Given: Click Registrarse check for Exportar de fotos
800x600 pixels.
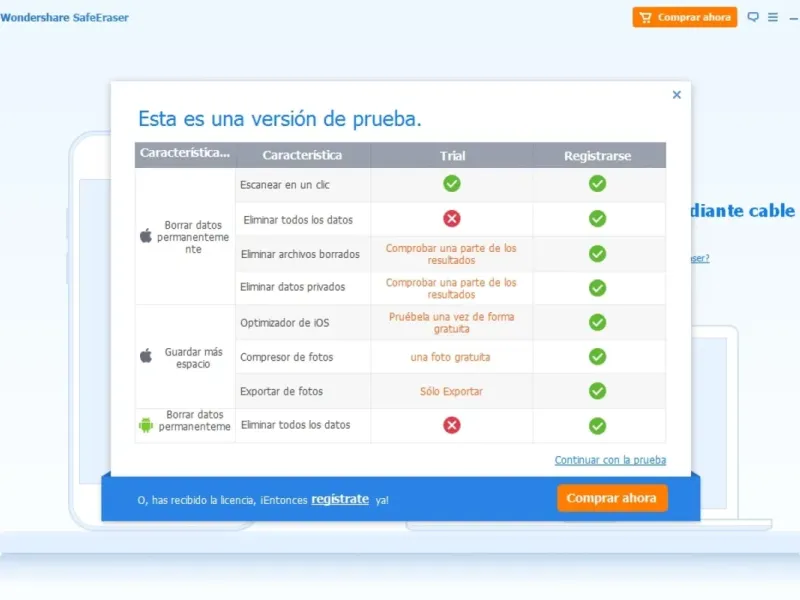Looking at the screenshot, I should coord(597,391).
